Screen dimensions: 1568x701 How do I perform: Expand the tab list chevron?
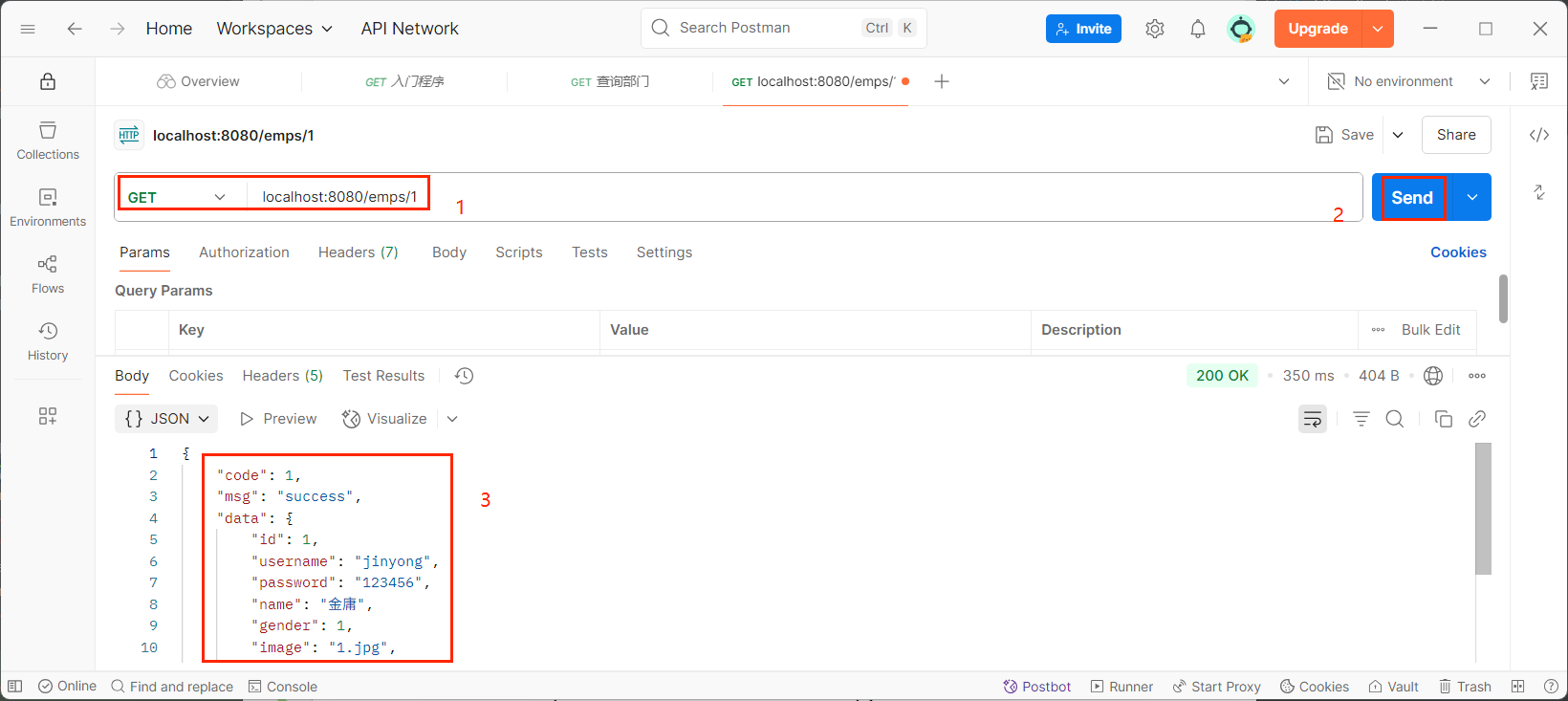(1284, 81)
